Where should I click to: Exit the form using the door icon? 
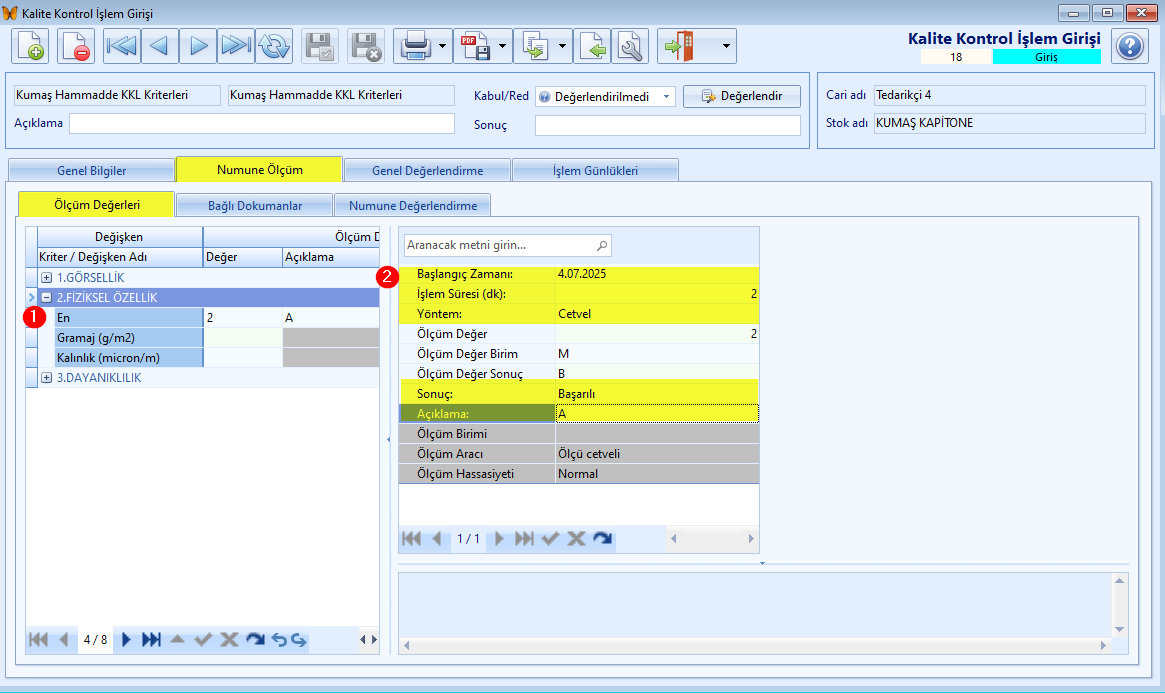coord(680,46)
